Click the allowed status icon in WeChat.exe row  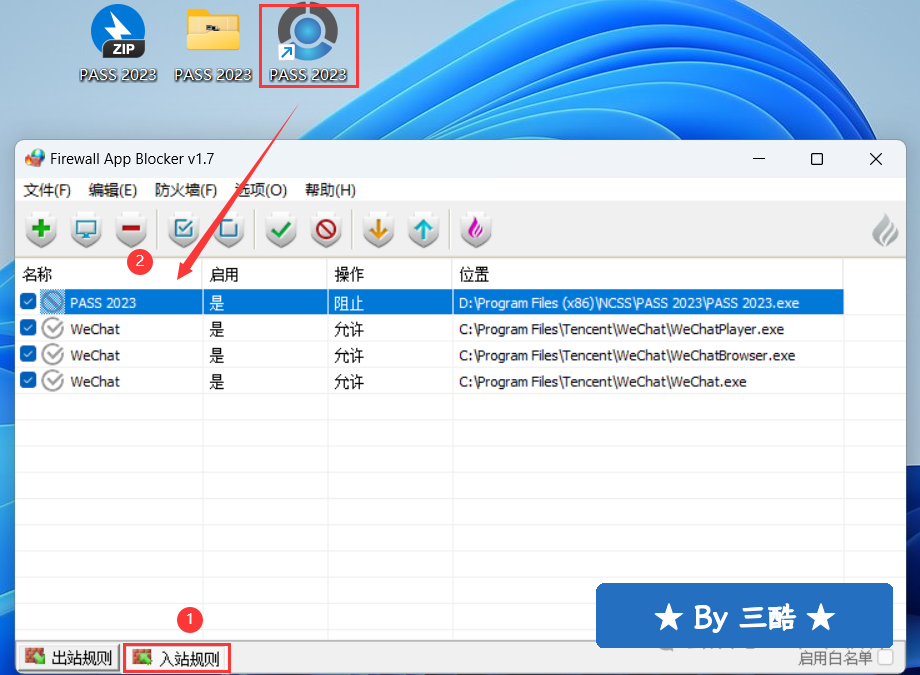pos(52,381)
